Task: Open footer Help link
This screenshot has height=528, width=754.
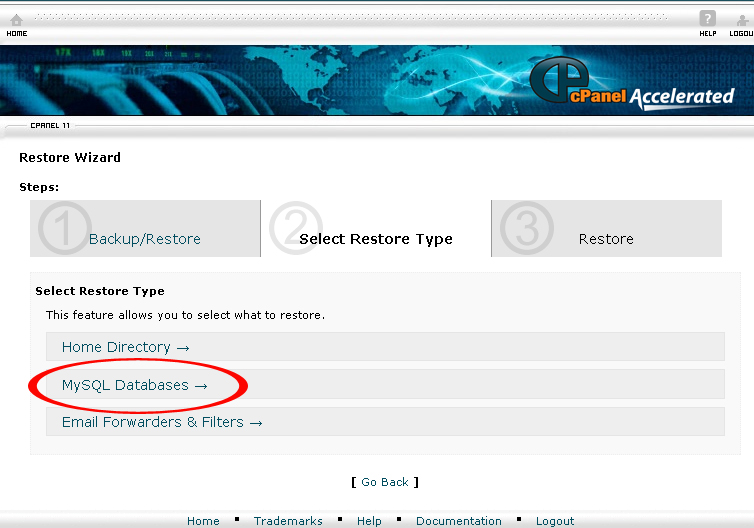Action: 369,521
